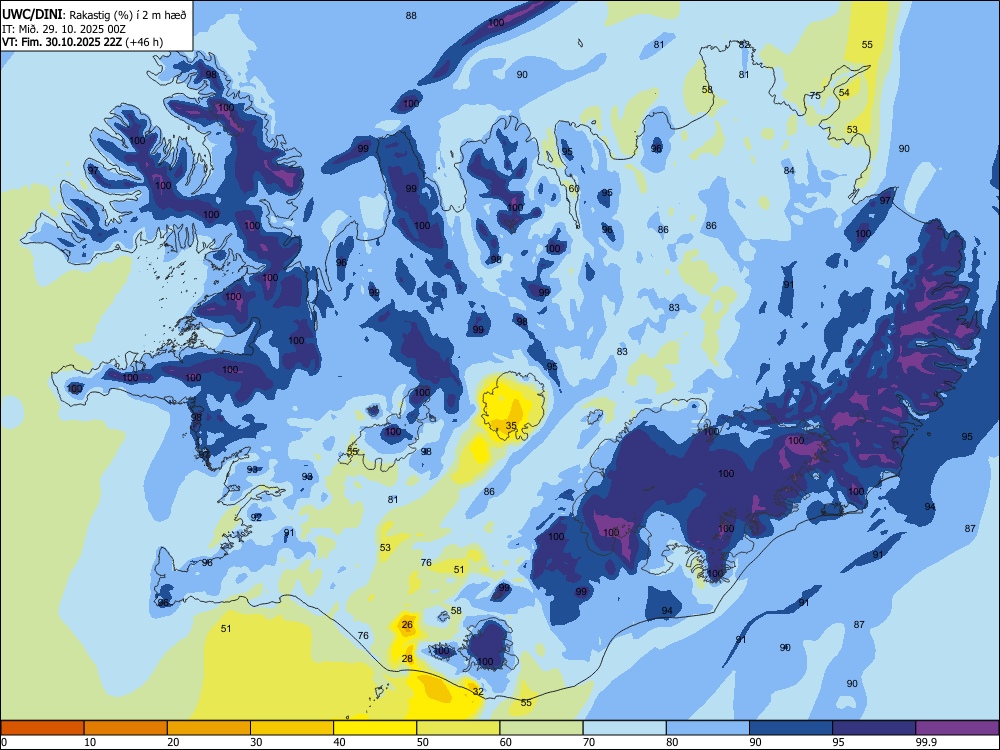Click the humidity value '32' near the south coast
This screenshot has width=1000, height=750.
478,691
